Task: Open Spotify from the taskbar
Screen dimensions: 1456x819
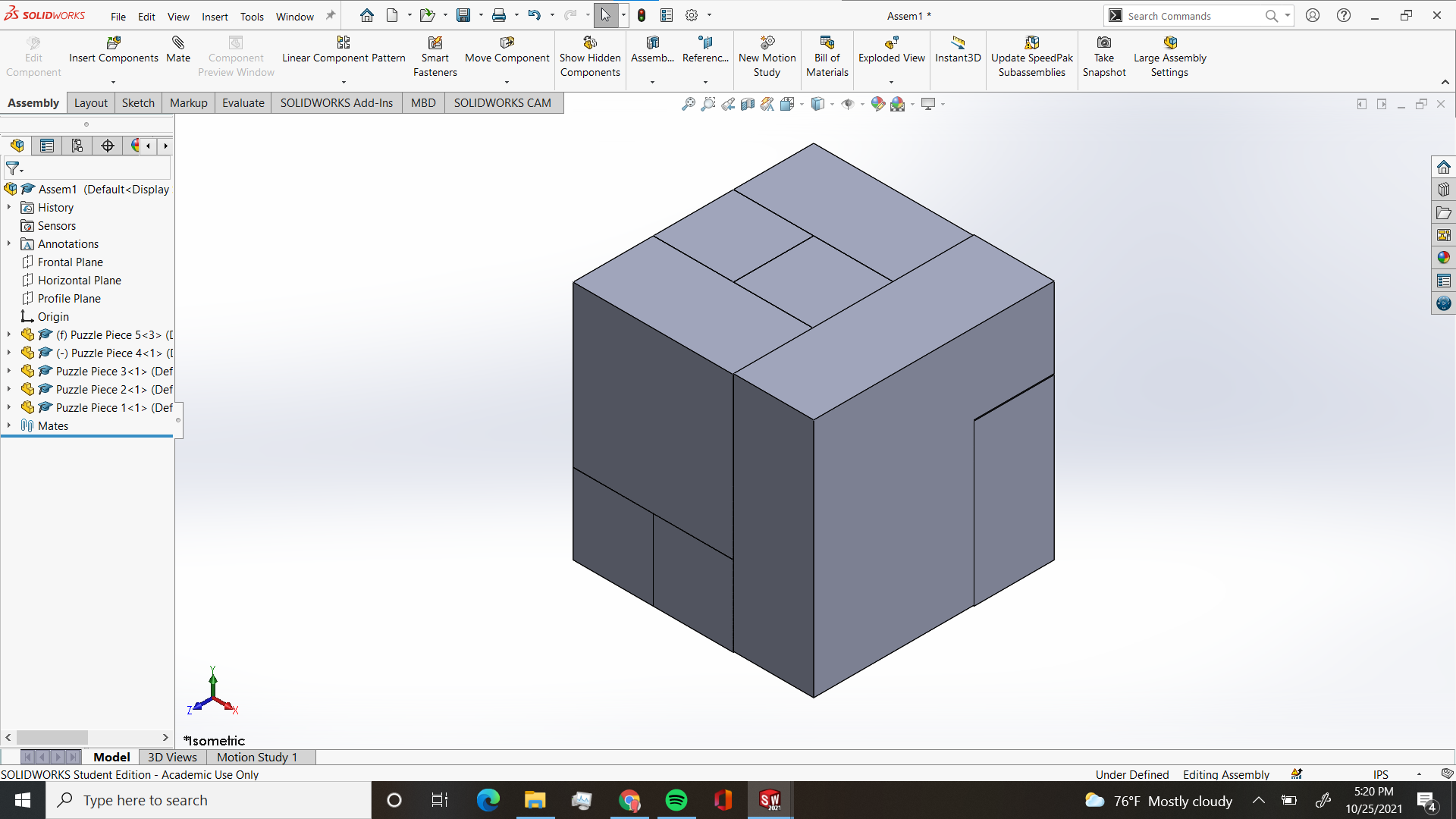Action: pos(676,800)
